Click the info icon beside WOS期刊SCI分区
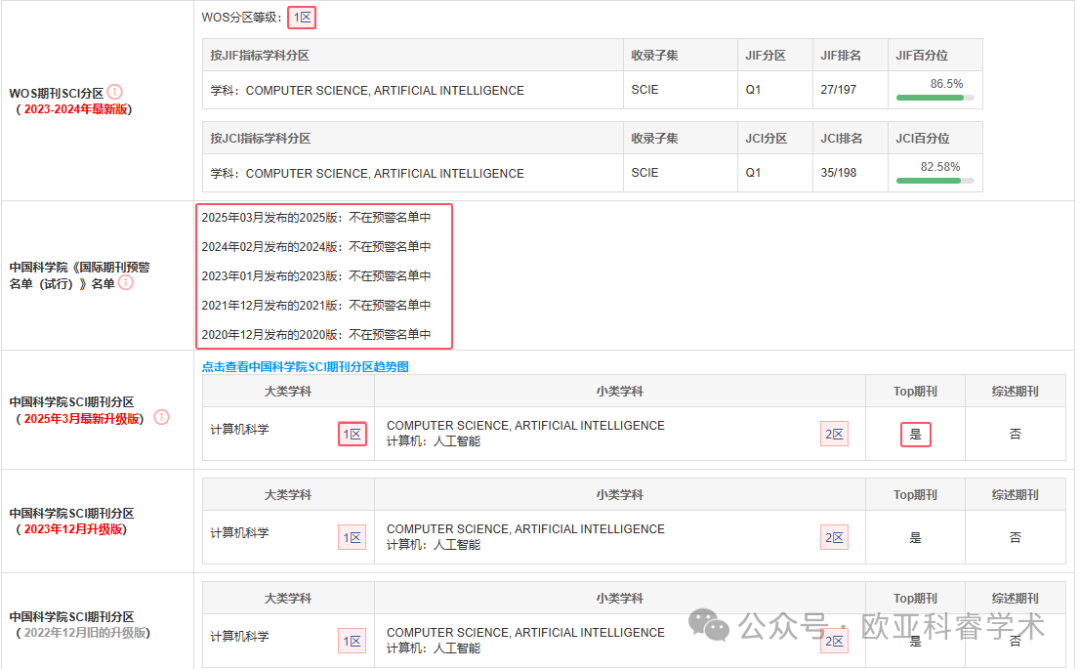The height and width of the screenshot is (669, 1080). click(115, 92)
